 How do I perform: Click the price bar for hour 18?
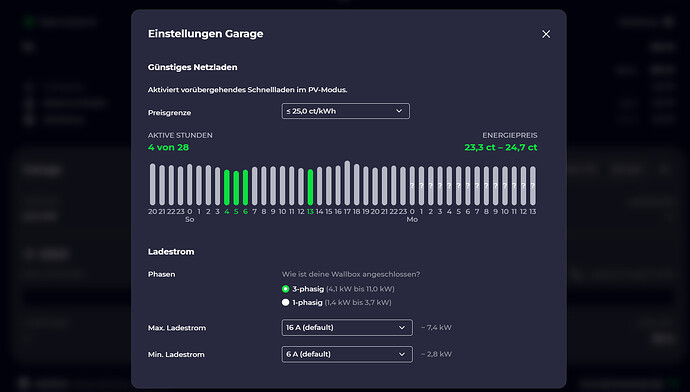(x=356, y=185)
